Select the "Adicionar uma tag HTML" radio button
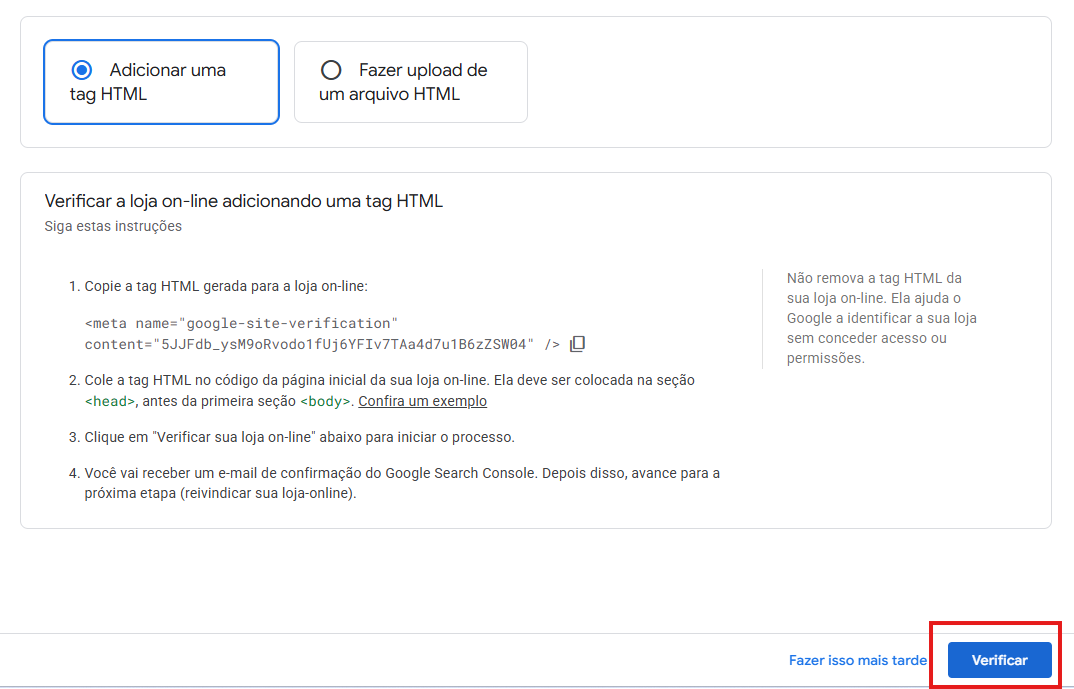The width and height of the screenshot is (1074, 689). tap(82, 70)
